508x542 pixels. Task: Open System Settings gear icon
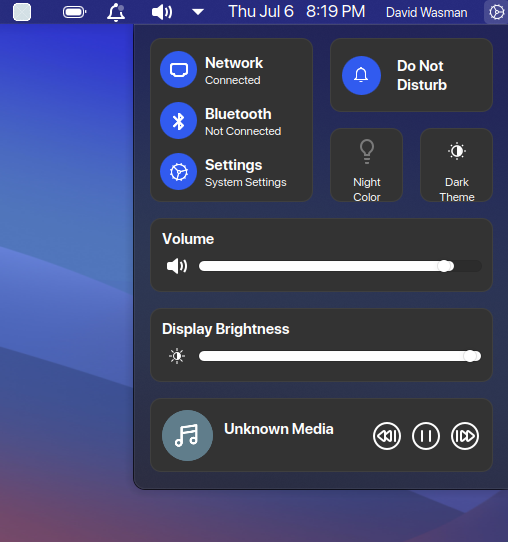click(179, 172)
